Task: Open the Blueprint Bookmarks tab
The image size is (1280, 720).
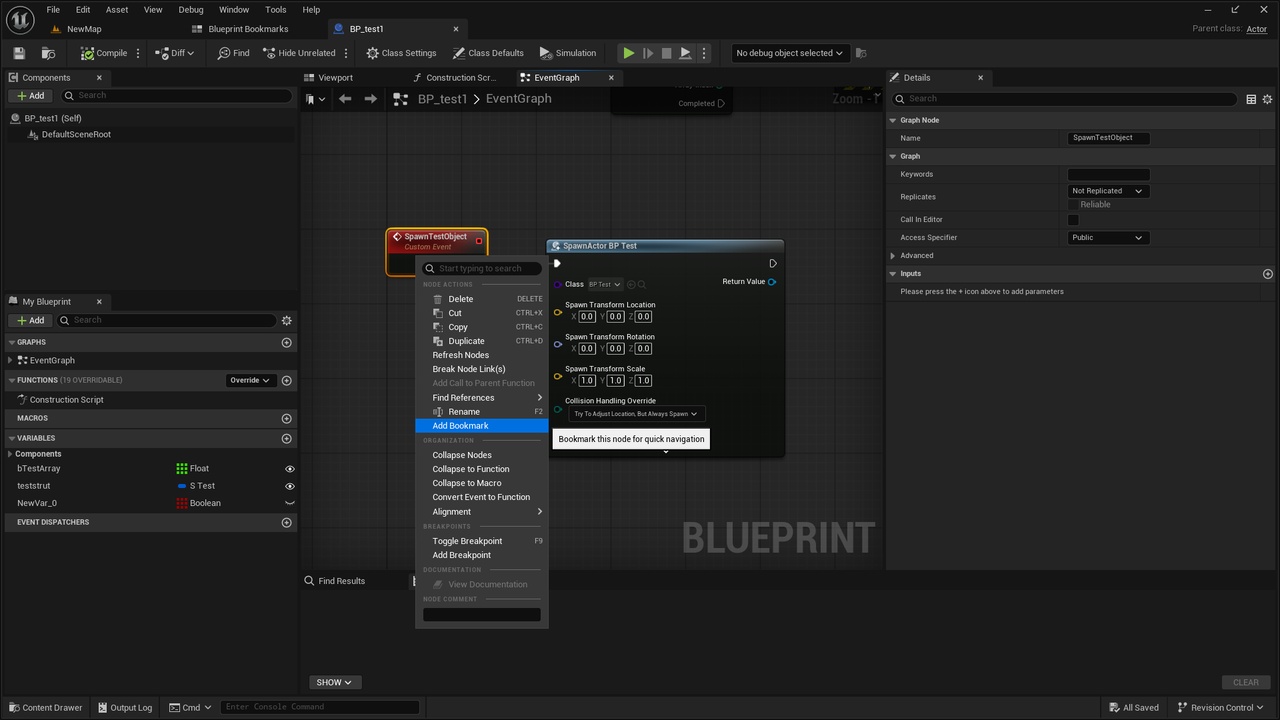Action: [248, 29]
